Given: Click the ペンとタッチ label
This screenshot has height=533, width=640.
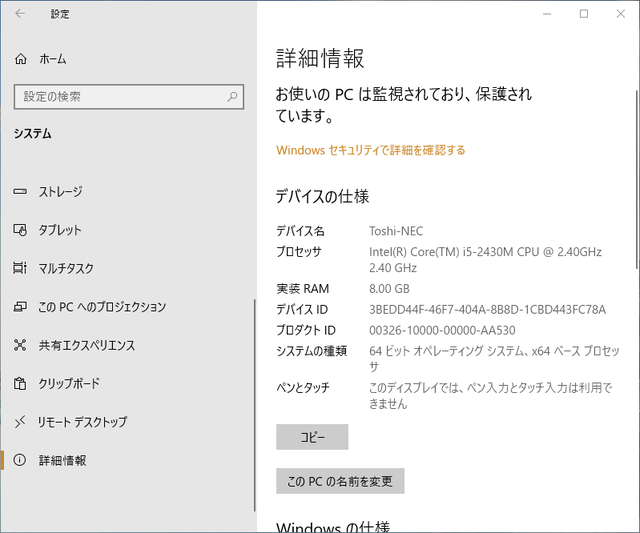Looking at the screenshot, I should coord(303,388).
